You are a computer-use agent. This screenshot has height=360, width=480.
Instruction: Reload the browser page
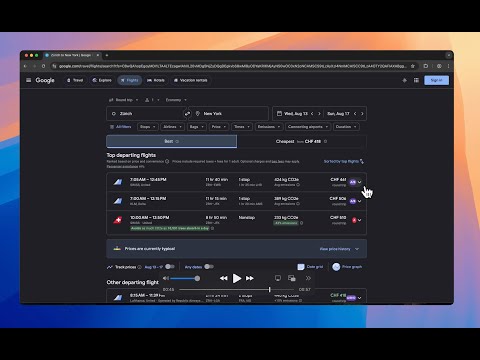point(43,66)
